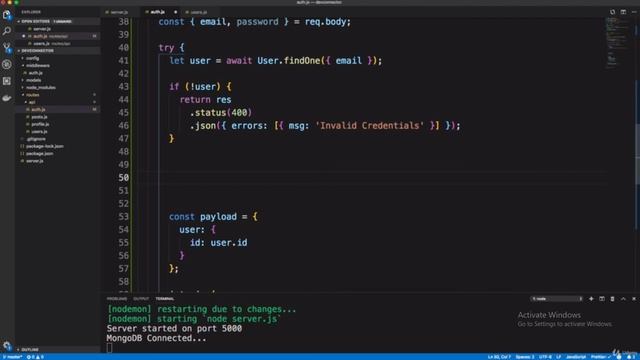Open the Extensions view in activity bar

coord(7,81)
